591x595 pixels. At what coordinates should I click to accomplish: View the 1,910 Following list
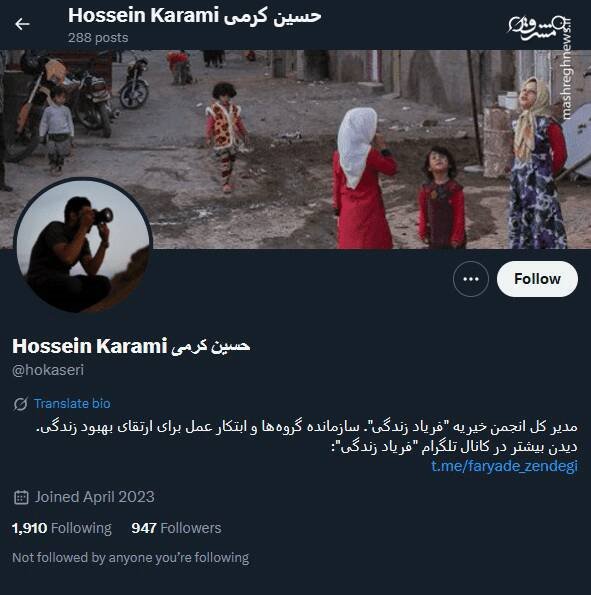pos(62,528)
